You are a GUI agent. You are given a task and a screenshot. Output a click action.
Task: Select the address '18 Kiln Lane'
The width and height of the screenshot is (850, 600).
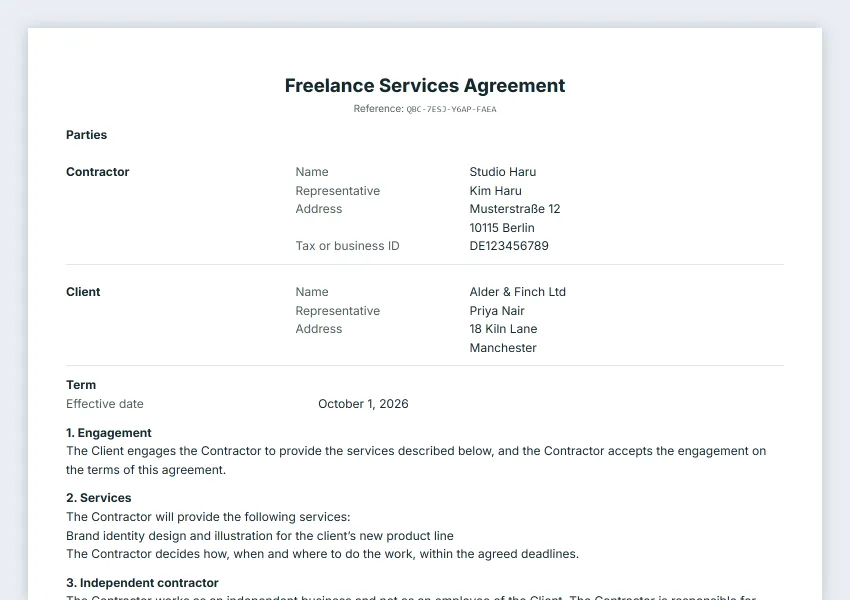click(x=503, y=328)
